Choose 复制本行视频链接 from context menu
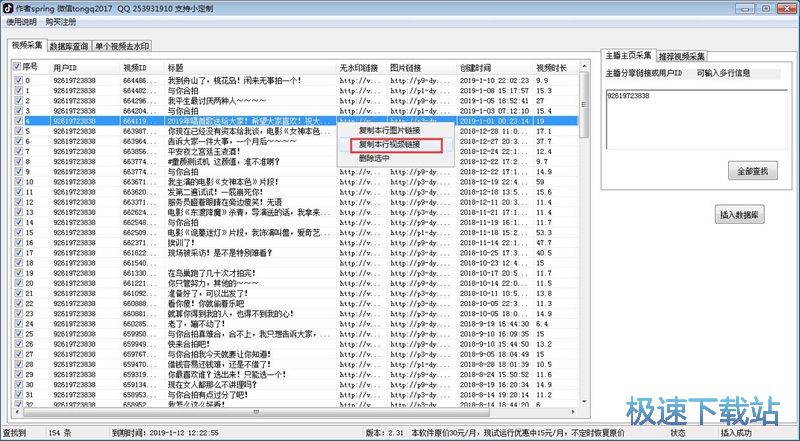This screenshot has height=441, width=800. pyautogui.click(x=389, y=144)
